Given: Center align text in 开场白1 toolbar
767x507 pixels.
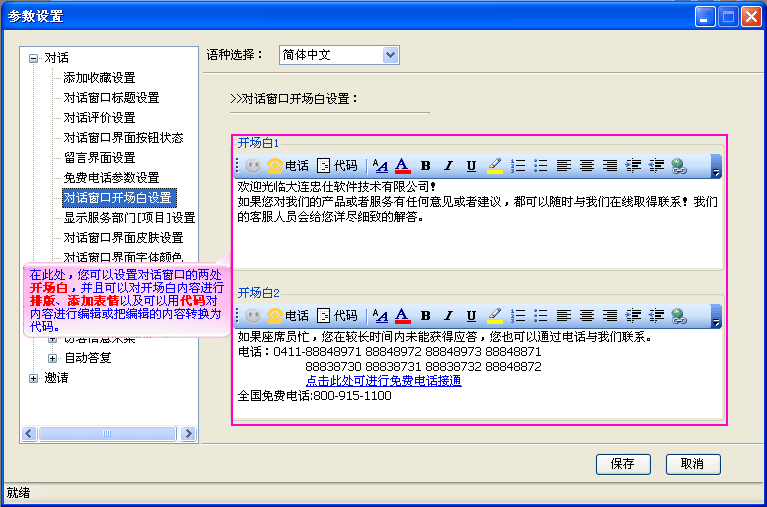Looking at the screenshot, I should click(x=587, y=165).
